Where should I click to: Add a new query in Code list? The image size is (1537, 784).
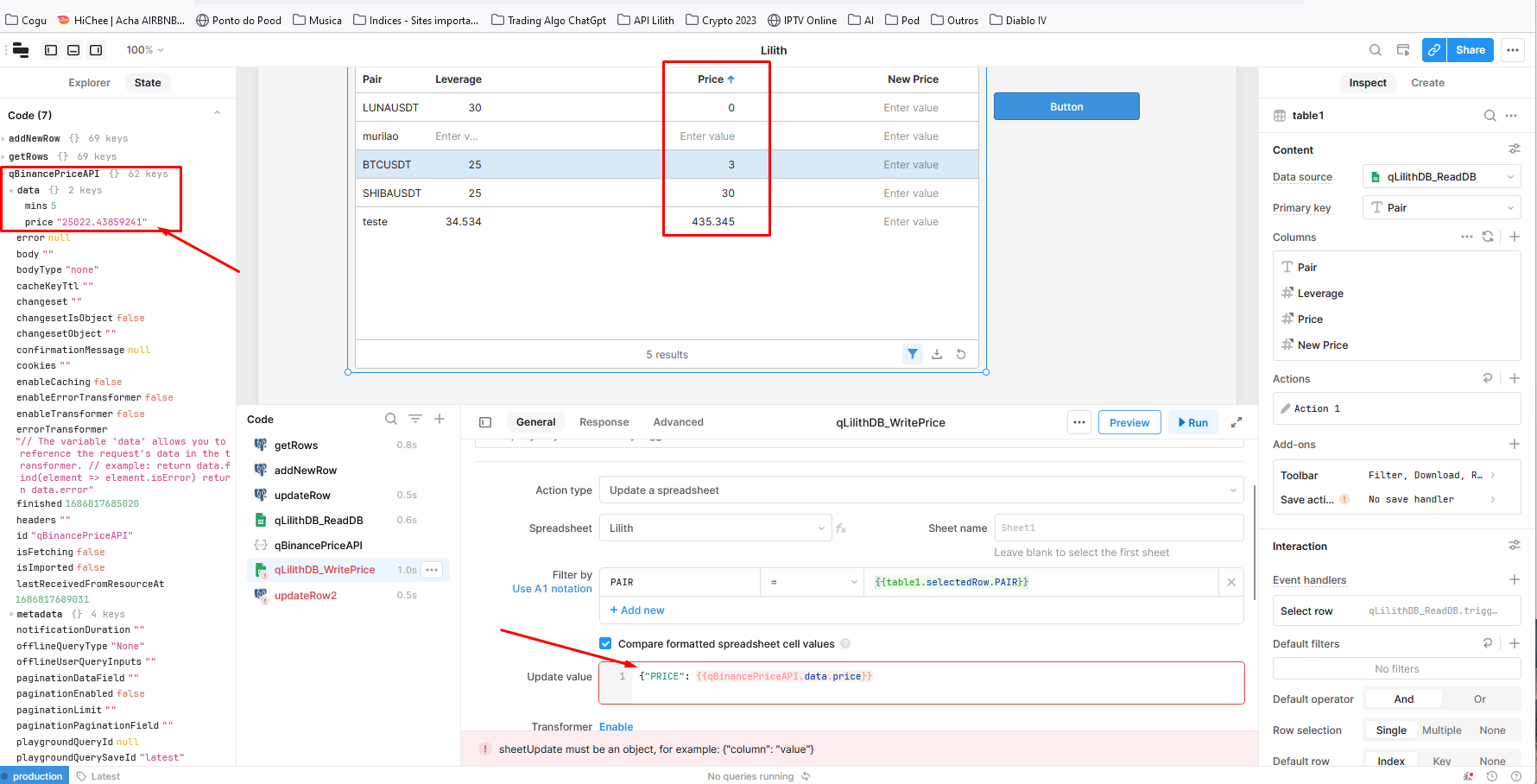[440, 419]
